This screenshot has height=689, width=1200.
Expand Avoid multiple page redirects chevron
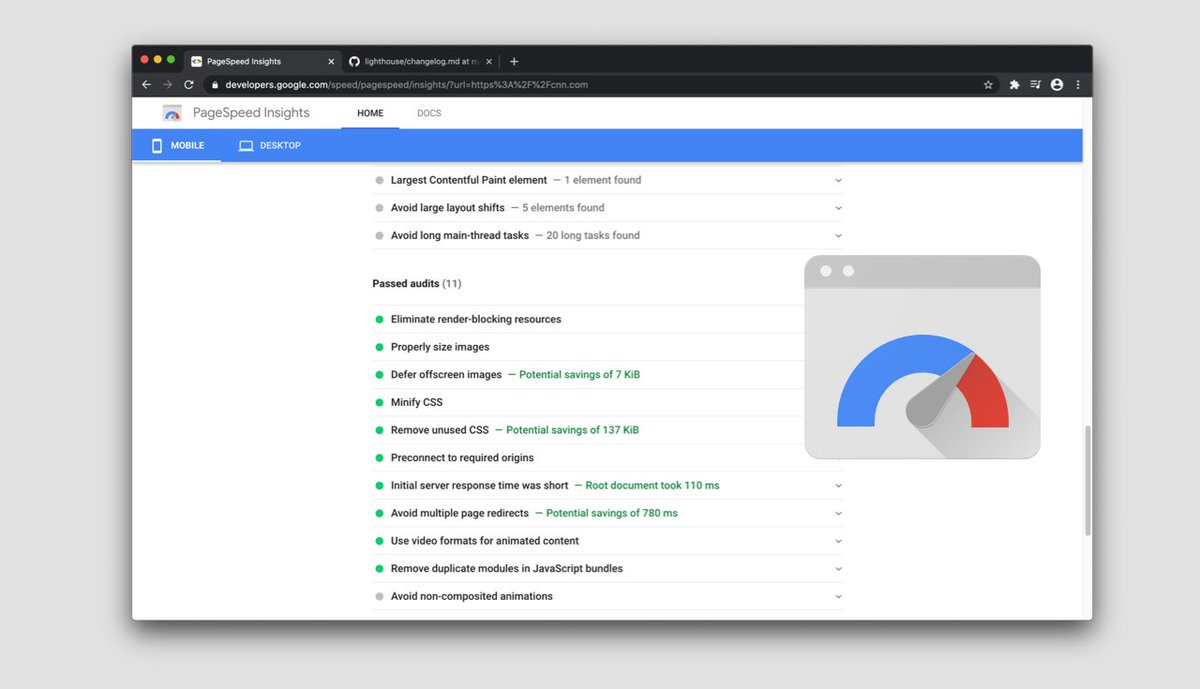pyautogui.click(x=838, y=513)
